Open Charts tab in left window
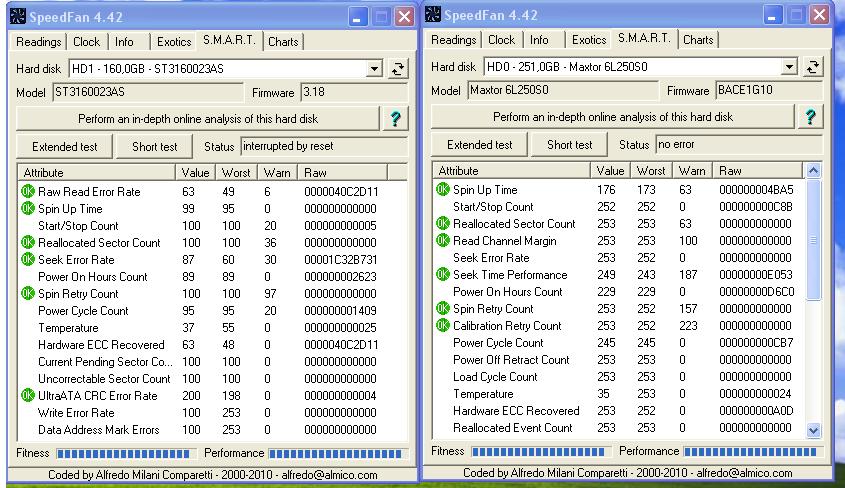Screen dimensions: 845x488 283,41
